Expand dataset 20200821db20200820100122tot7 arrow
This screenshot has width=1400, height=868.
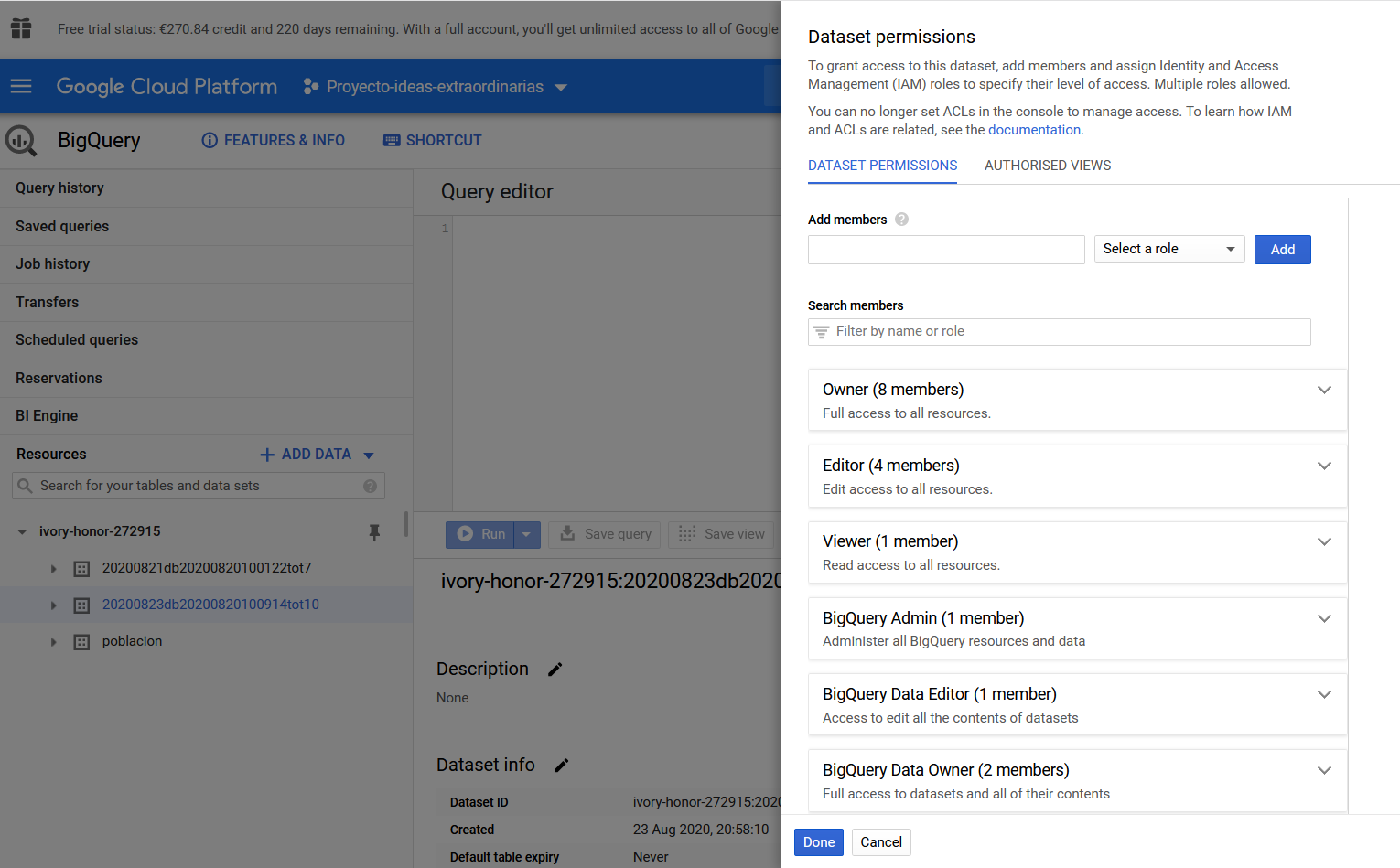coord(53,569)
